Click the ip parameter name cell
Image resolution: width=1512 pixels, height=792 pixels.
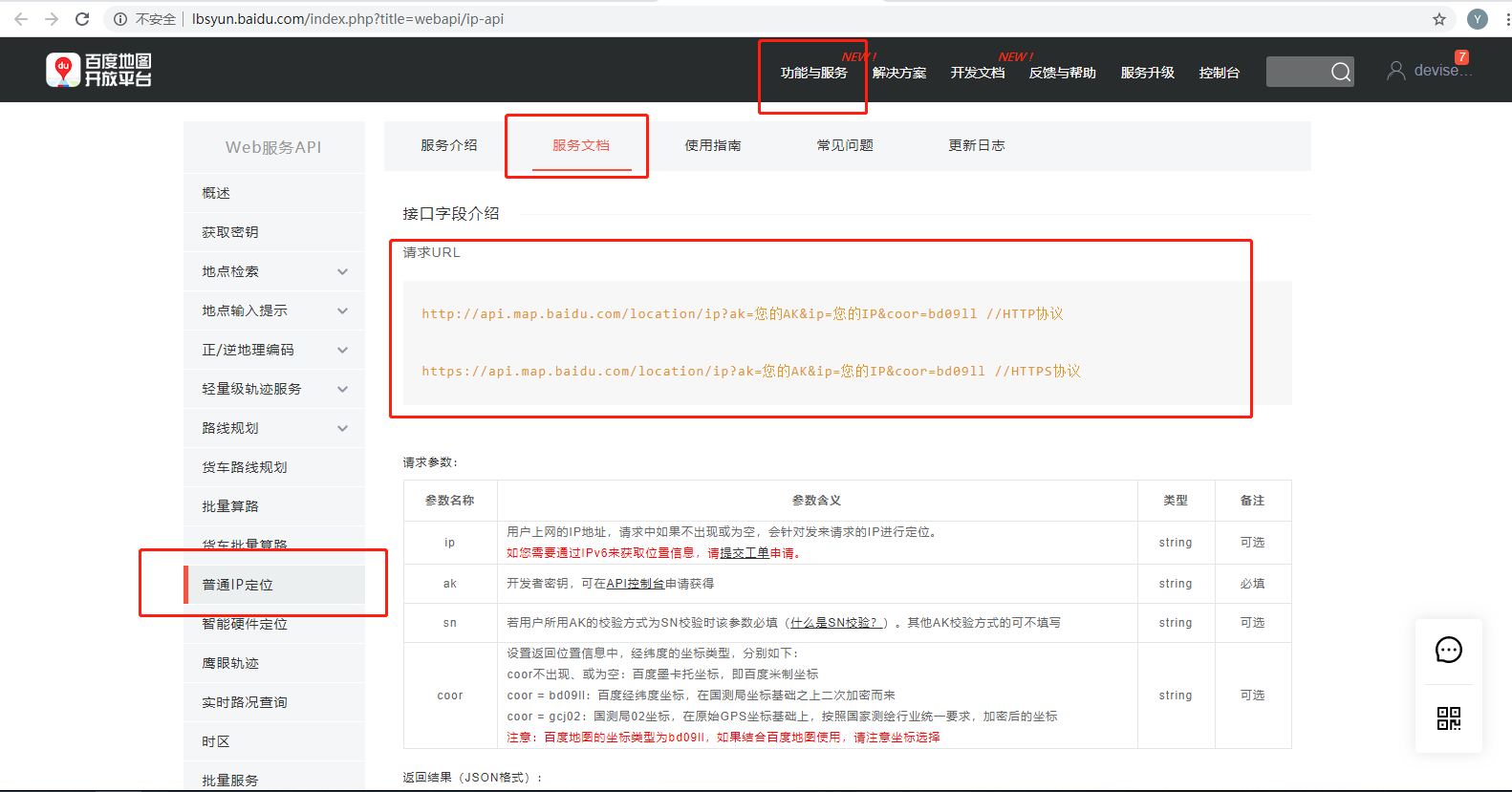tap(450, 543)
